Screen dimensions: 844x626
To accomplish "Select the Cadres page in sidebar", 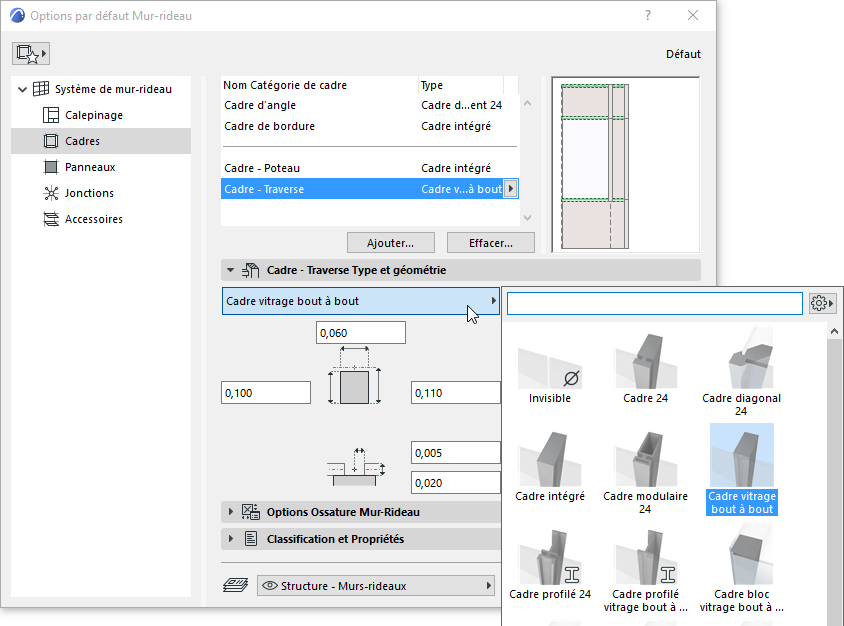I will click(x=82, y=141).
